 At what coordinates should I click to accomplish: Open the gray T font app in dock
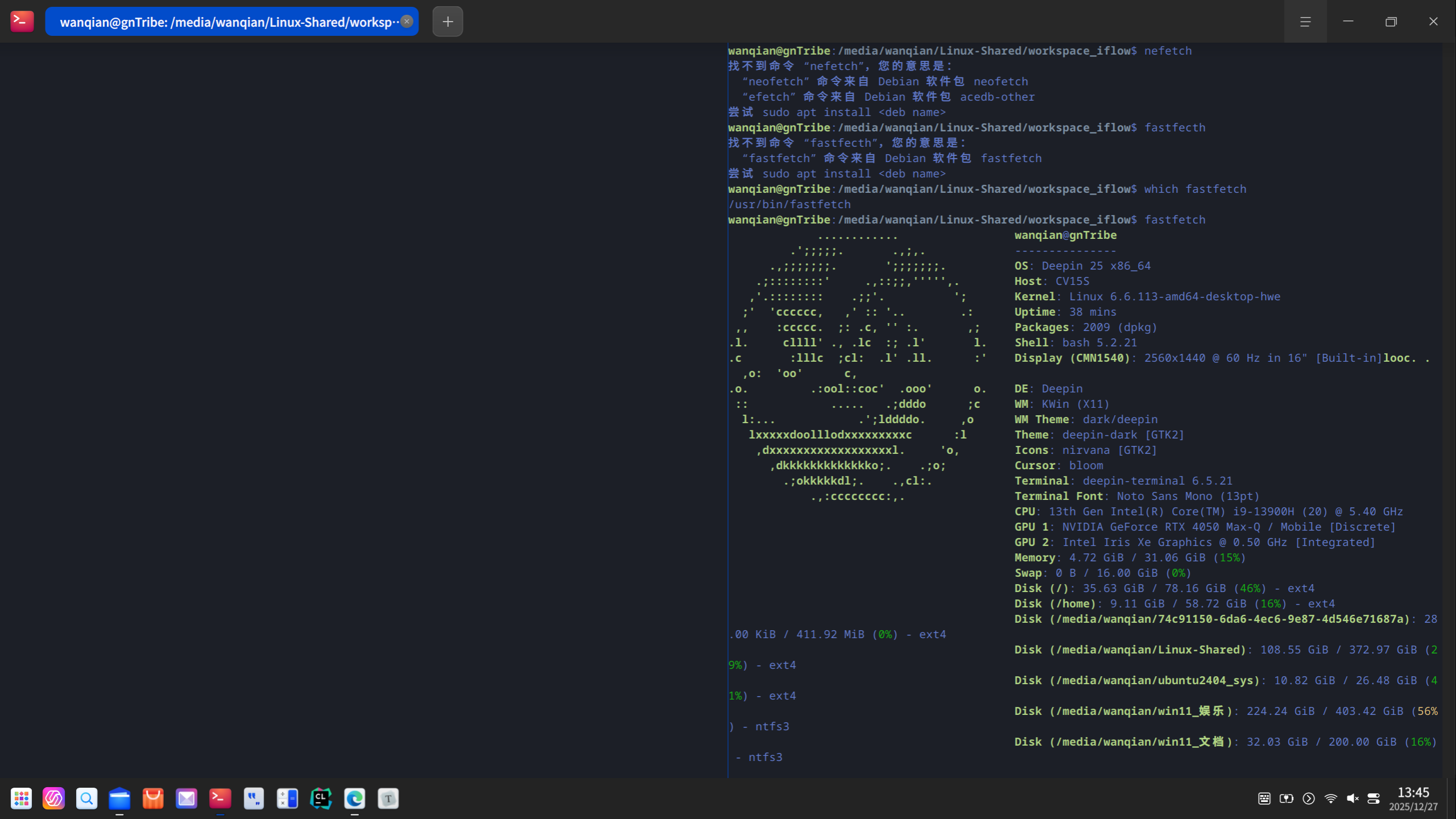coord(388,799)
